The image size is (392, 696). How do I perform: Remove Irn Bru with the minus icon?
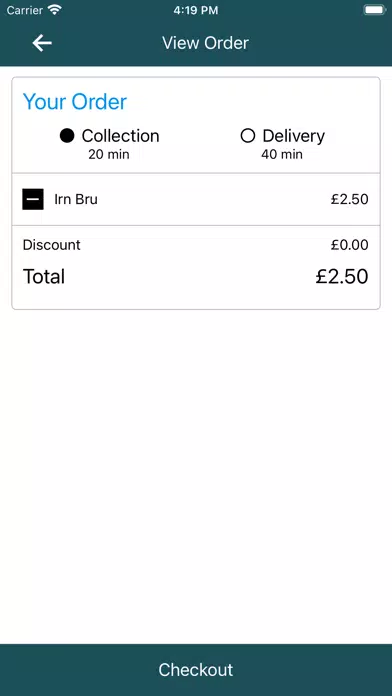pyautogui.click(x=33, y=199)
